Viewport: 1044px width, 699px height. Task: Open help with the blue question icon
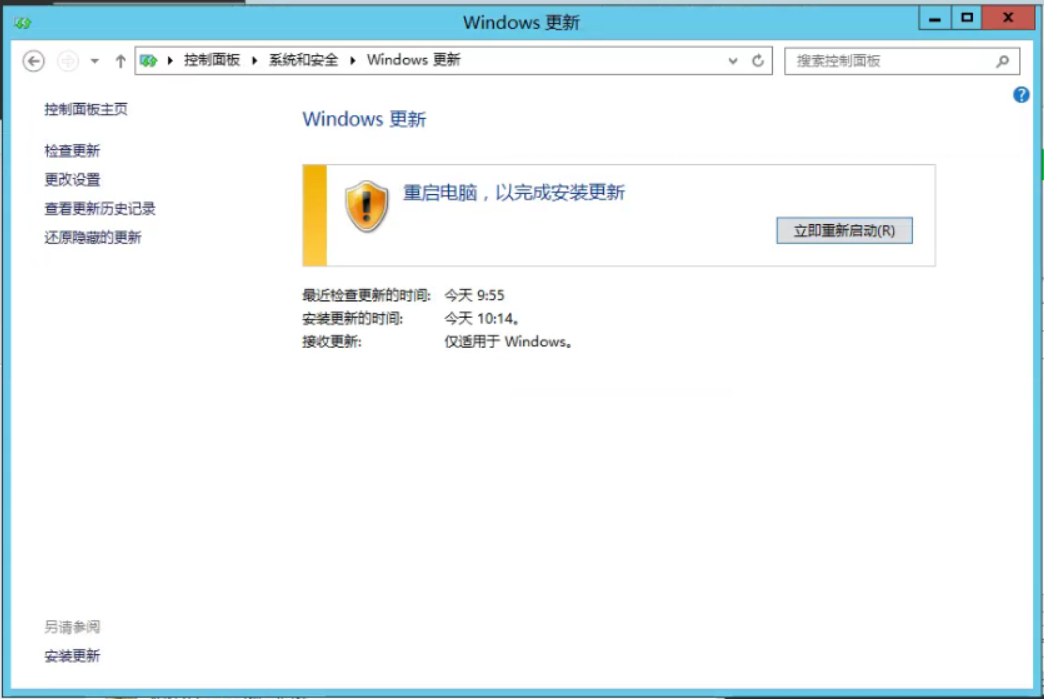[x=1021, y=95]
